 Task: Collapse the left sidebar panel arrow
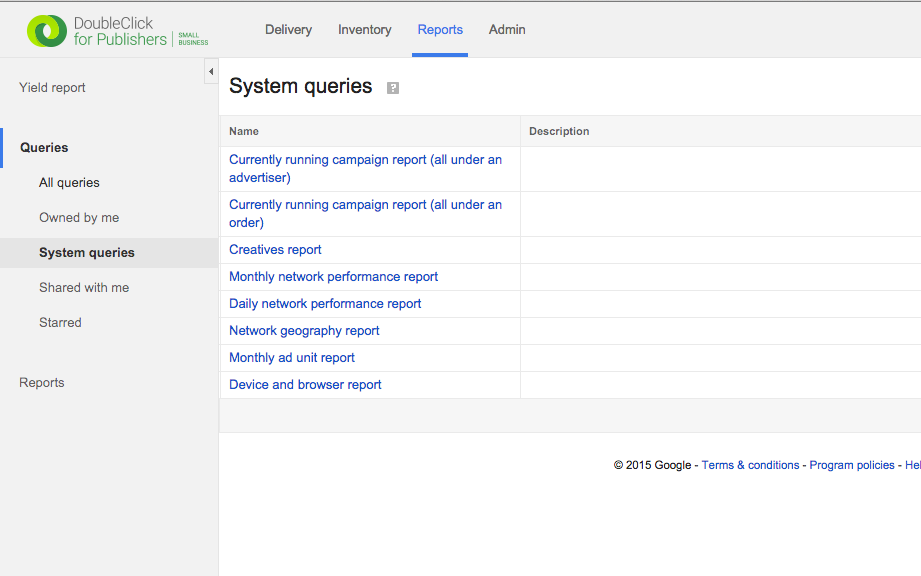click(x=211, y=71)
